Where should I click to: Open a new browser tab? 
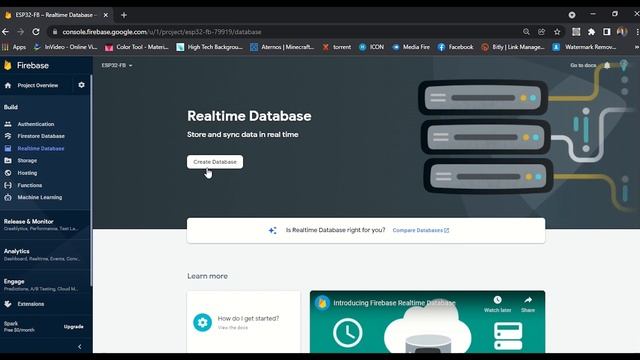(124, 15)
